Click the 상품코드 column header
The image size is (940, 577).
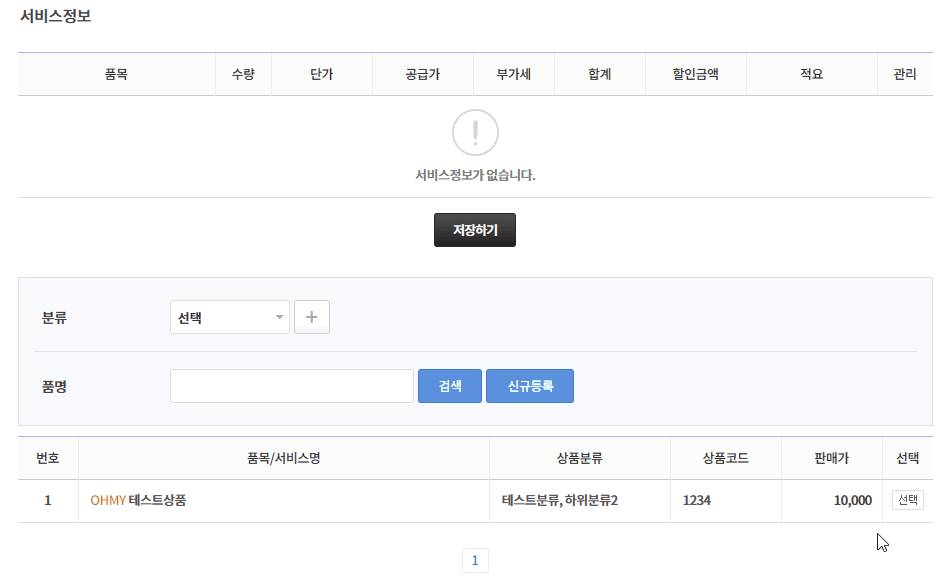point(725,458)
